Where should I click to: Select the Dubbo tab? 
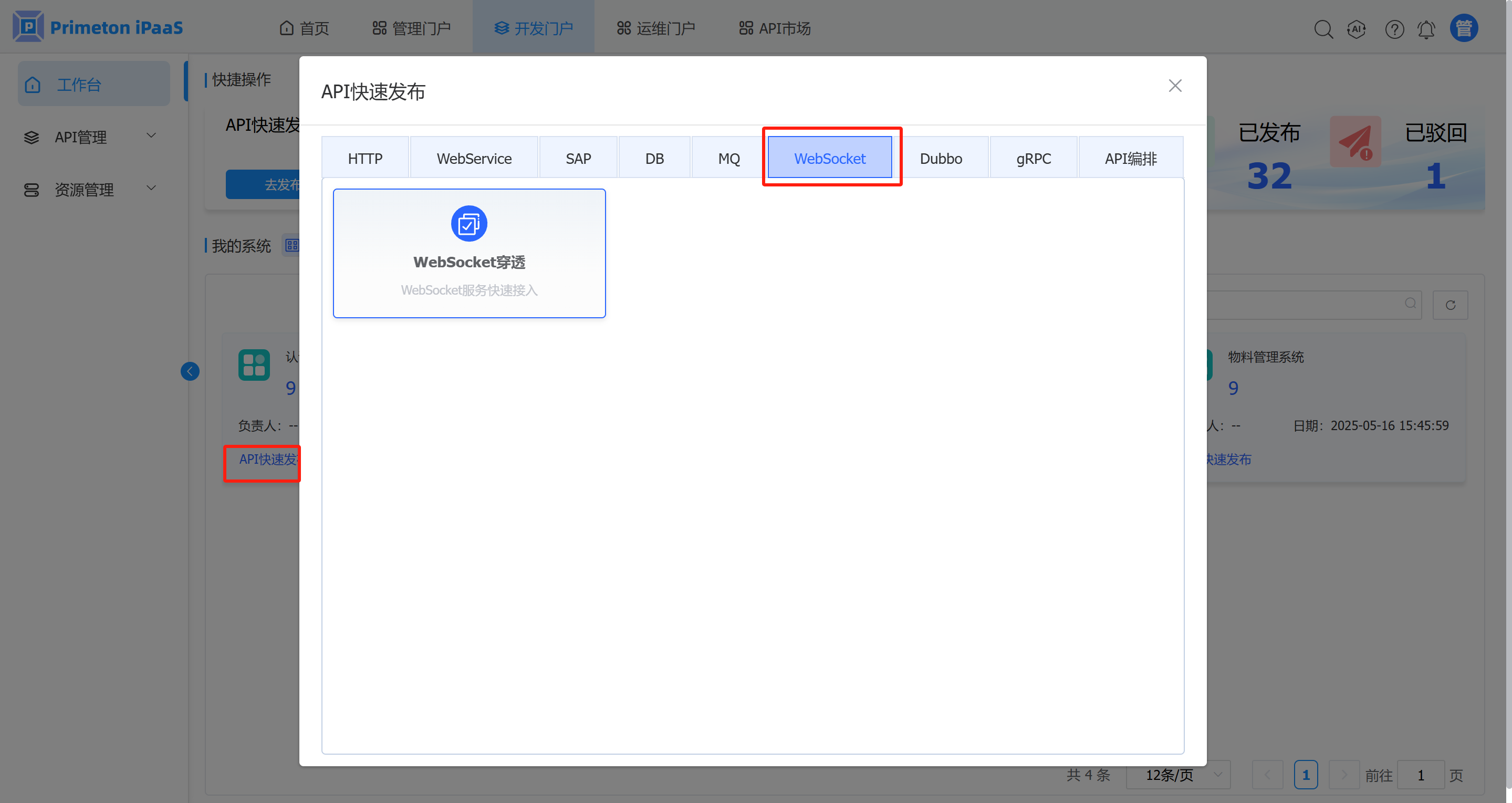[941, 159]
